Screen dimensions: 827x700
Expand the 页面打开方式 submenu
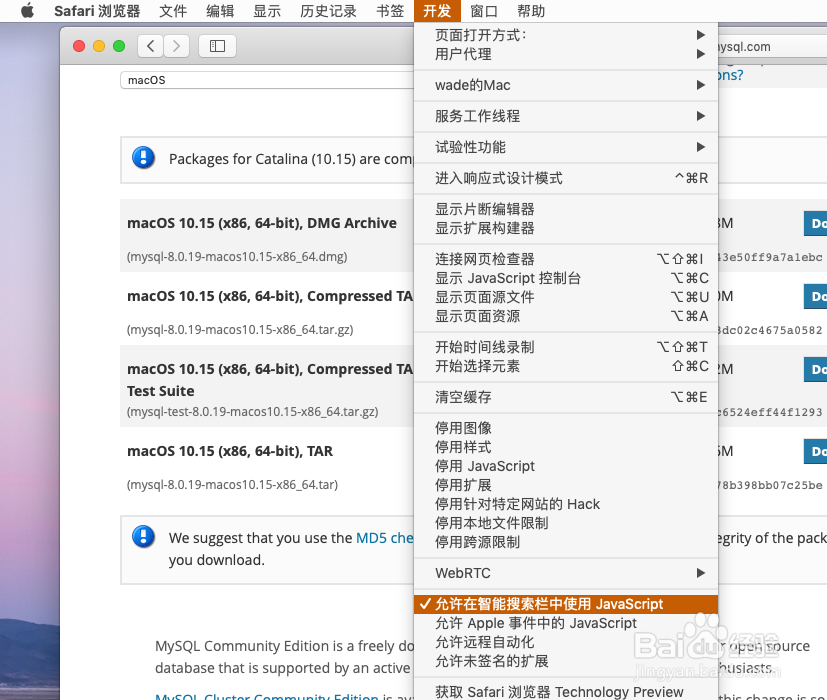(x=566, y=35)
